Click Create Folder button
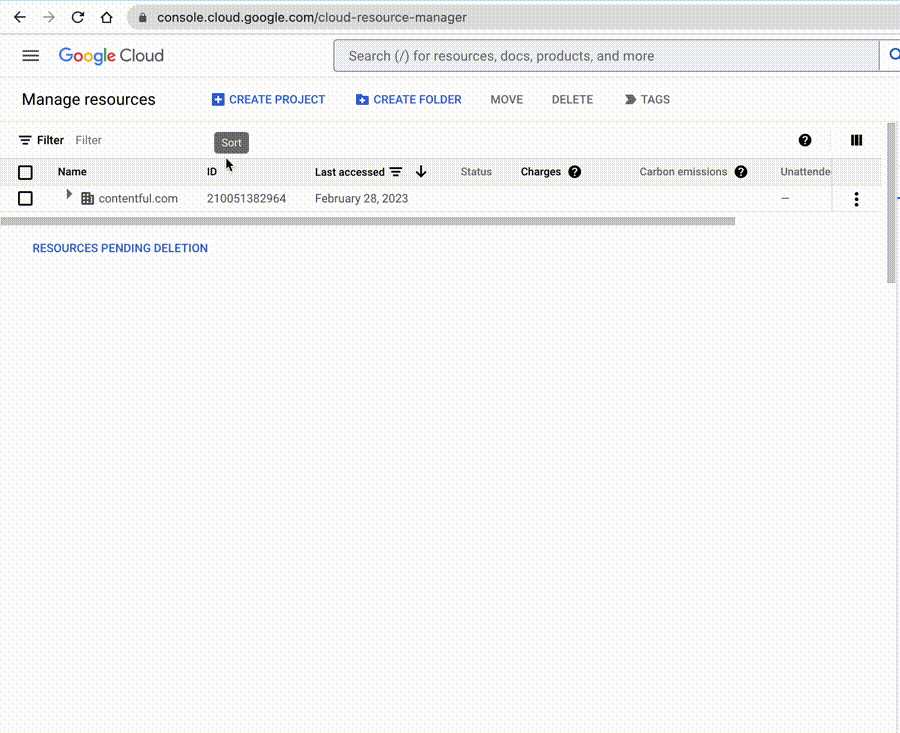Viewport: 900px width, 733px height. pyautogui.click(x=408, y=100)
